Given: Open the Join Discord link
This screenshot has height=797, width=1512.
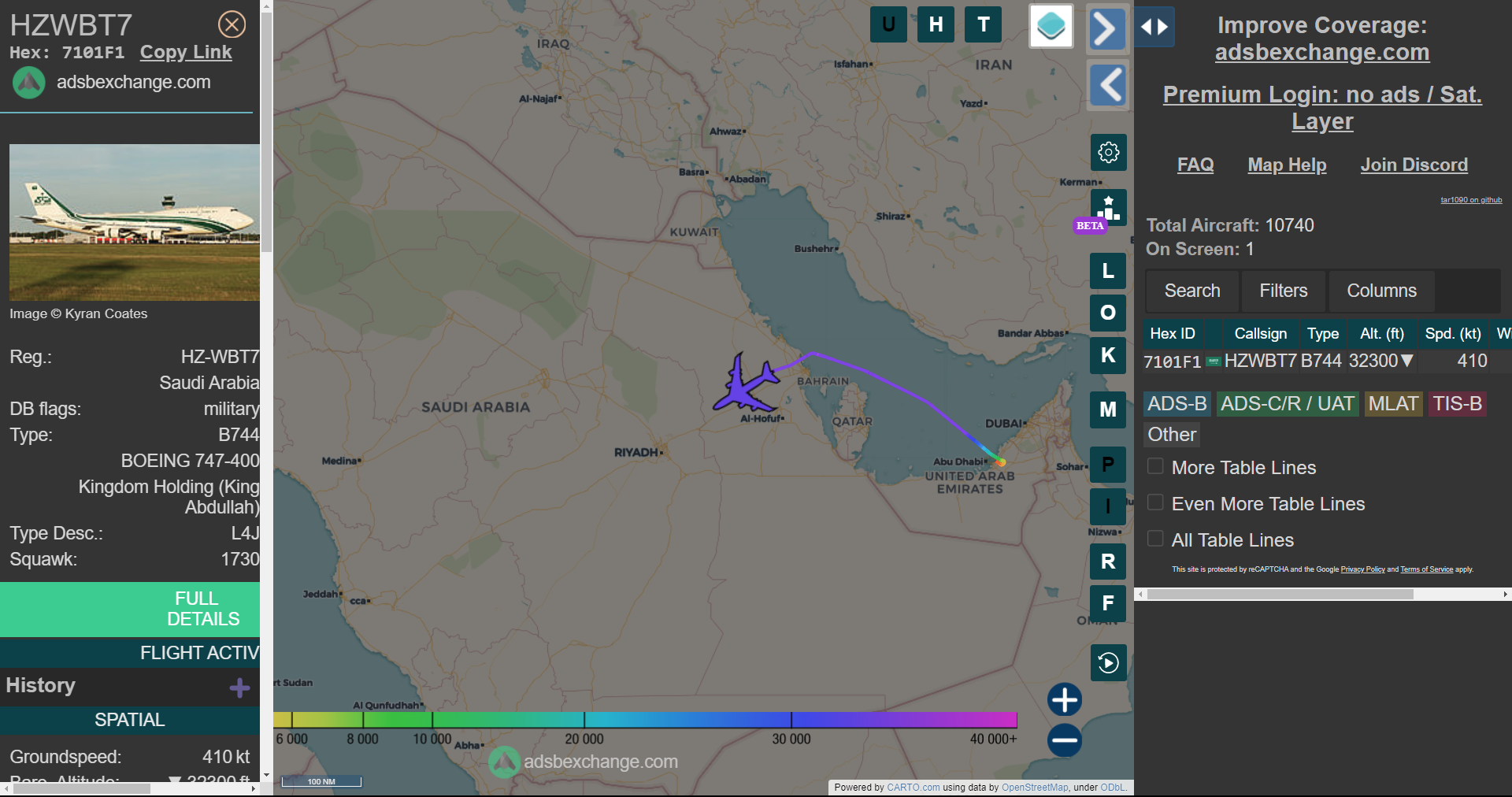Looking at the screenshot, I should (1414, 165).
